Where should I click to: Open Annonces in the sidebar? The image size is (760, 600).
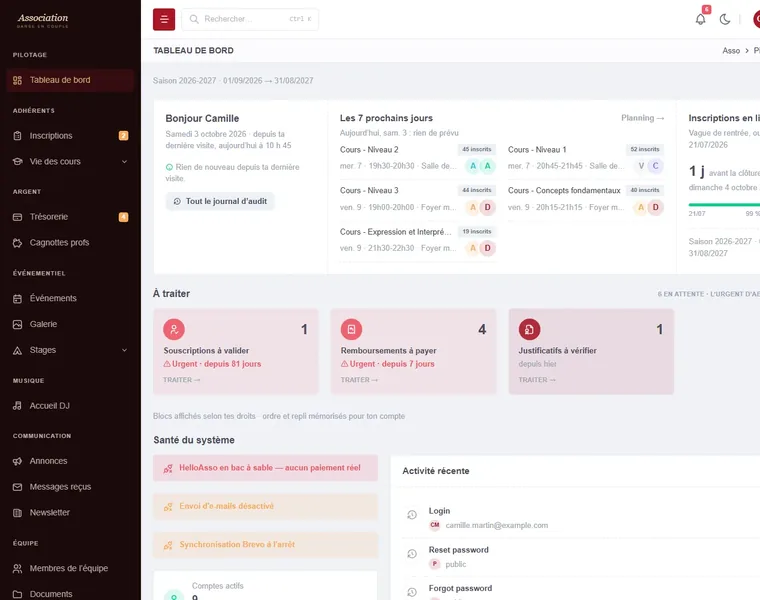[x=70, y=461]
